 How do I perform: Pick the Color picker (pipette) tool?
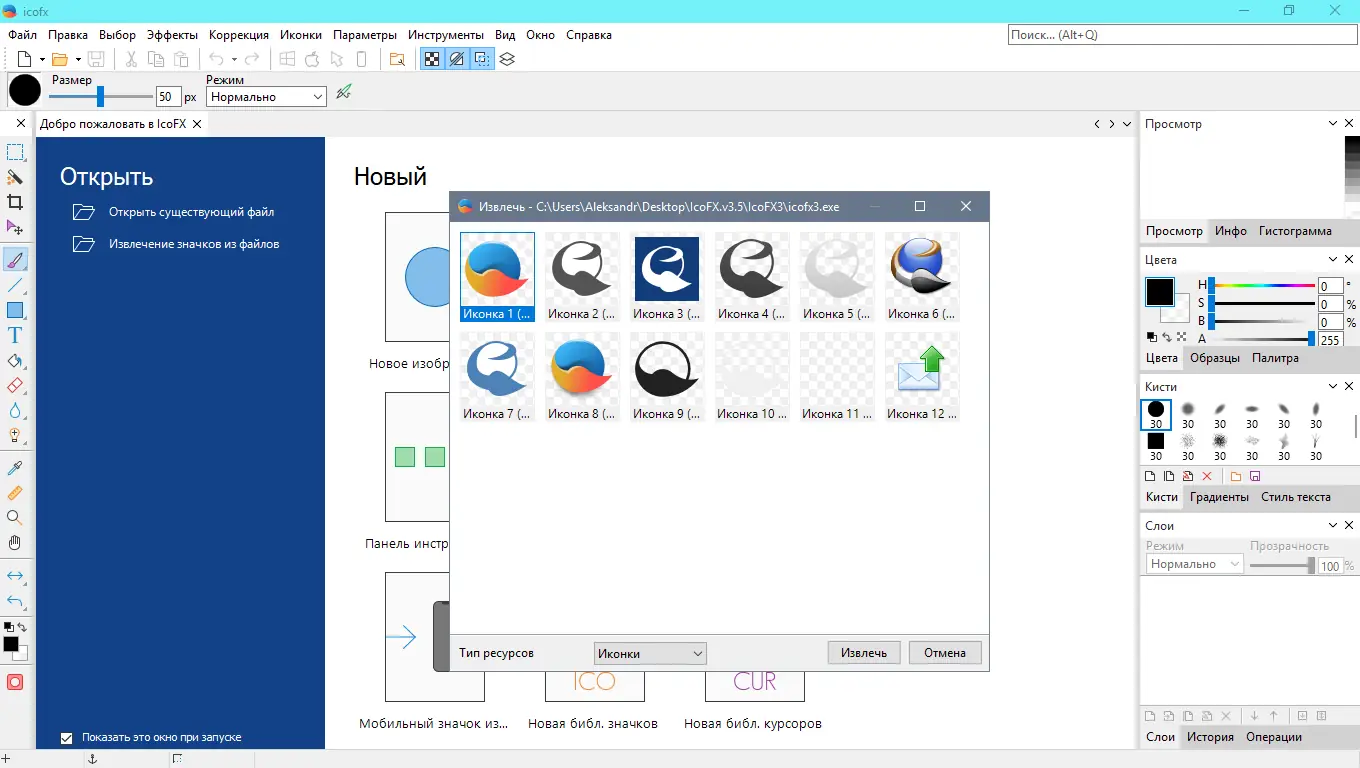tap(15, 466)
